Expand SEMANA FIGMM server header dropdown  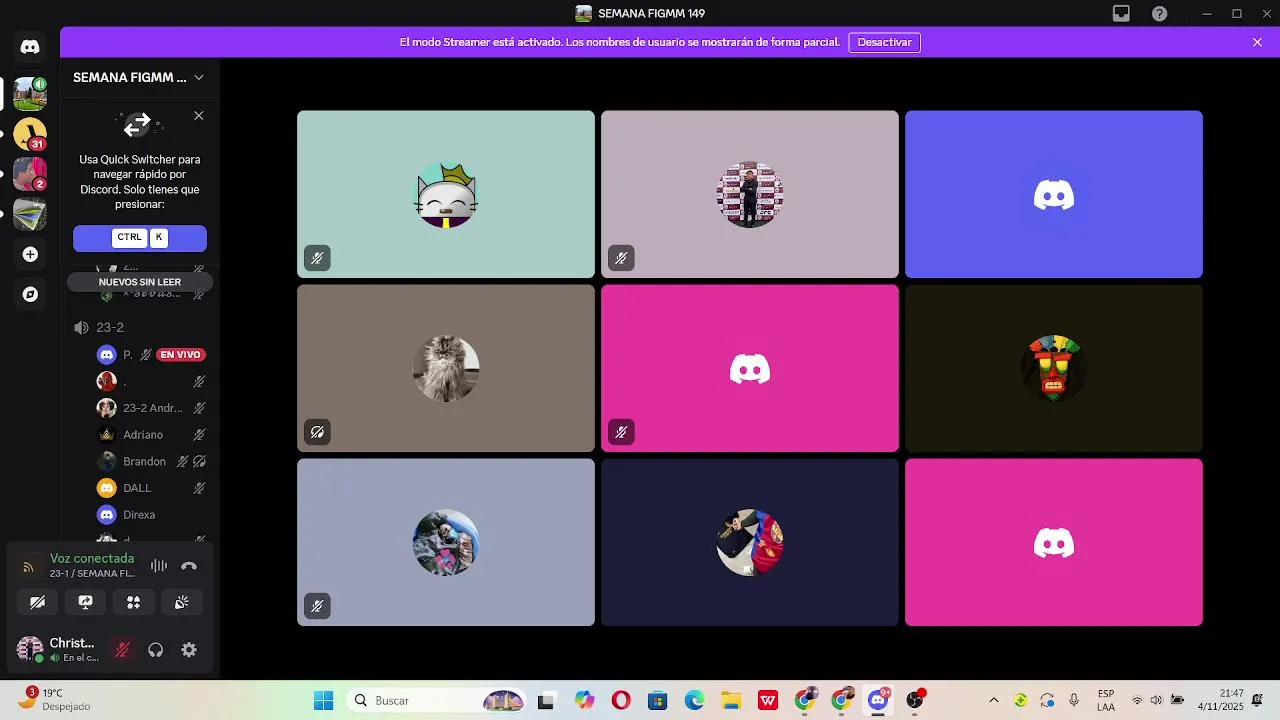point(139,77)
